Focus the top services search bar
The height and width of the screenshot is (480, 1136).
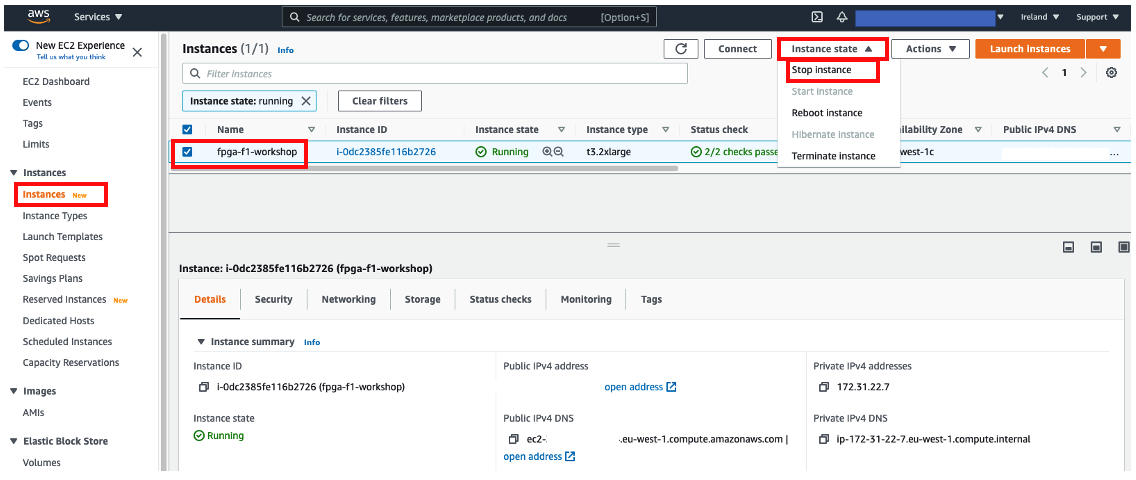tap(467, 17)
